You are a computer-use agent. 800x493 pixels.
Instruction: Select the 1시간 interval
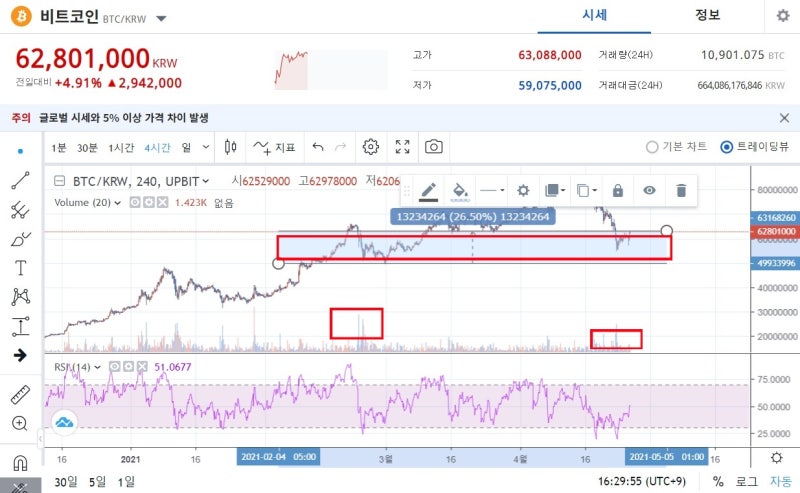[x=121, y=147]
